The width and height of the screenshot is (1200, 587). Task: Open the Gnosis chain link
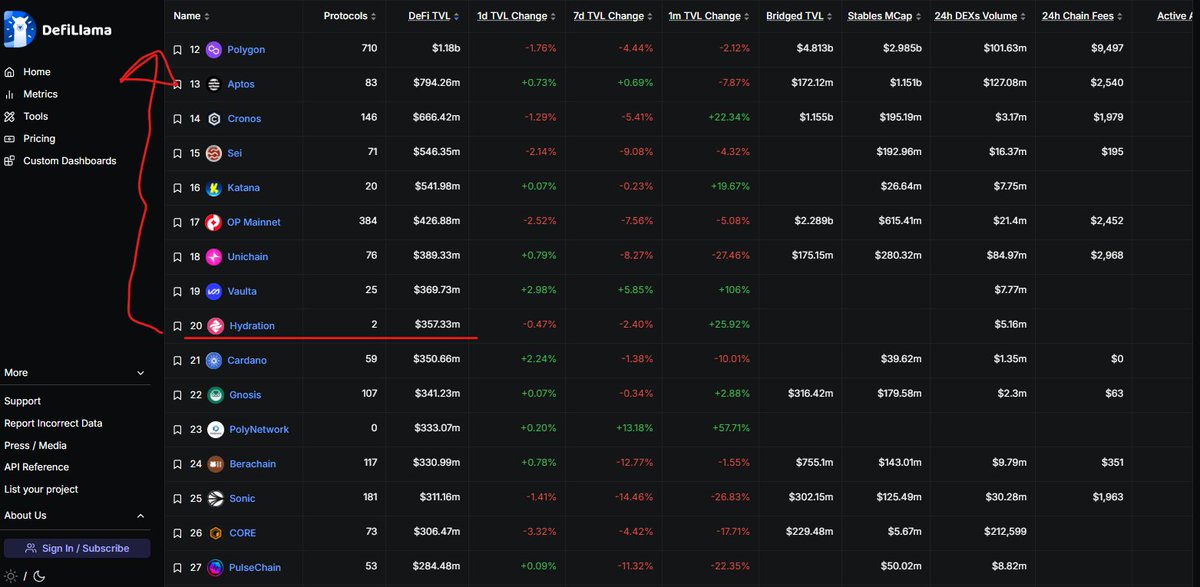245,395
